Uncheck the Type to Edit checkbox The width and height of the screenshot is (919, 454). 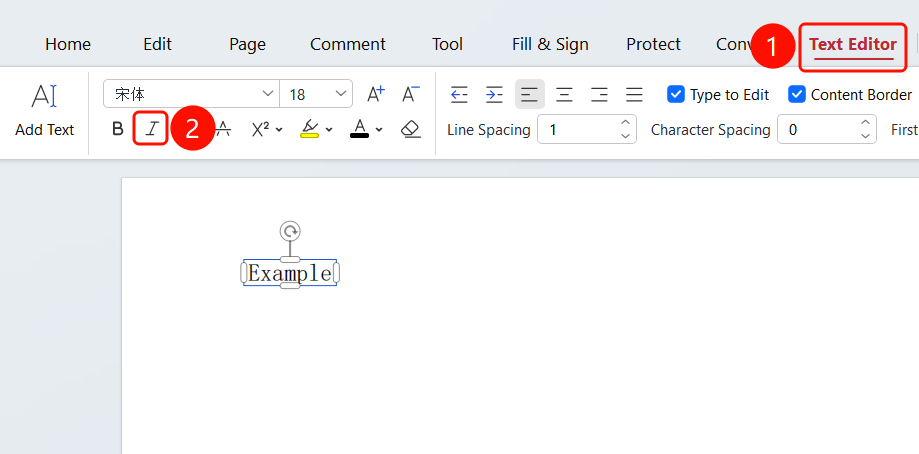pos(676,94)
